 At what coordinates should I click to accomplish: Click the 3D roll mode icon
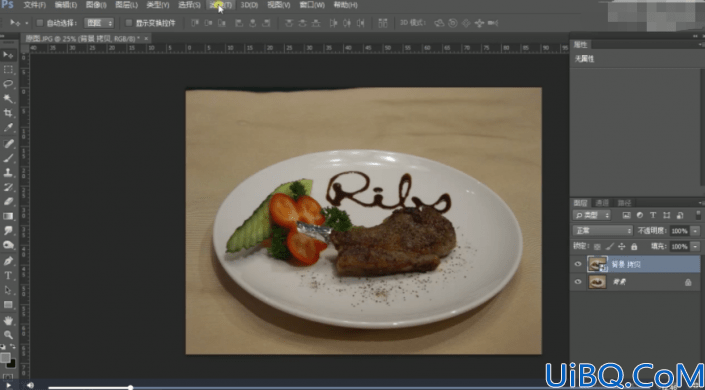coord(453,23)
